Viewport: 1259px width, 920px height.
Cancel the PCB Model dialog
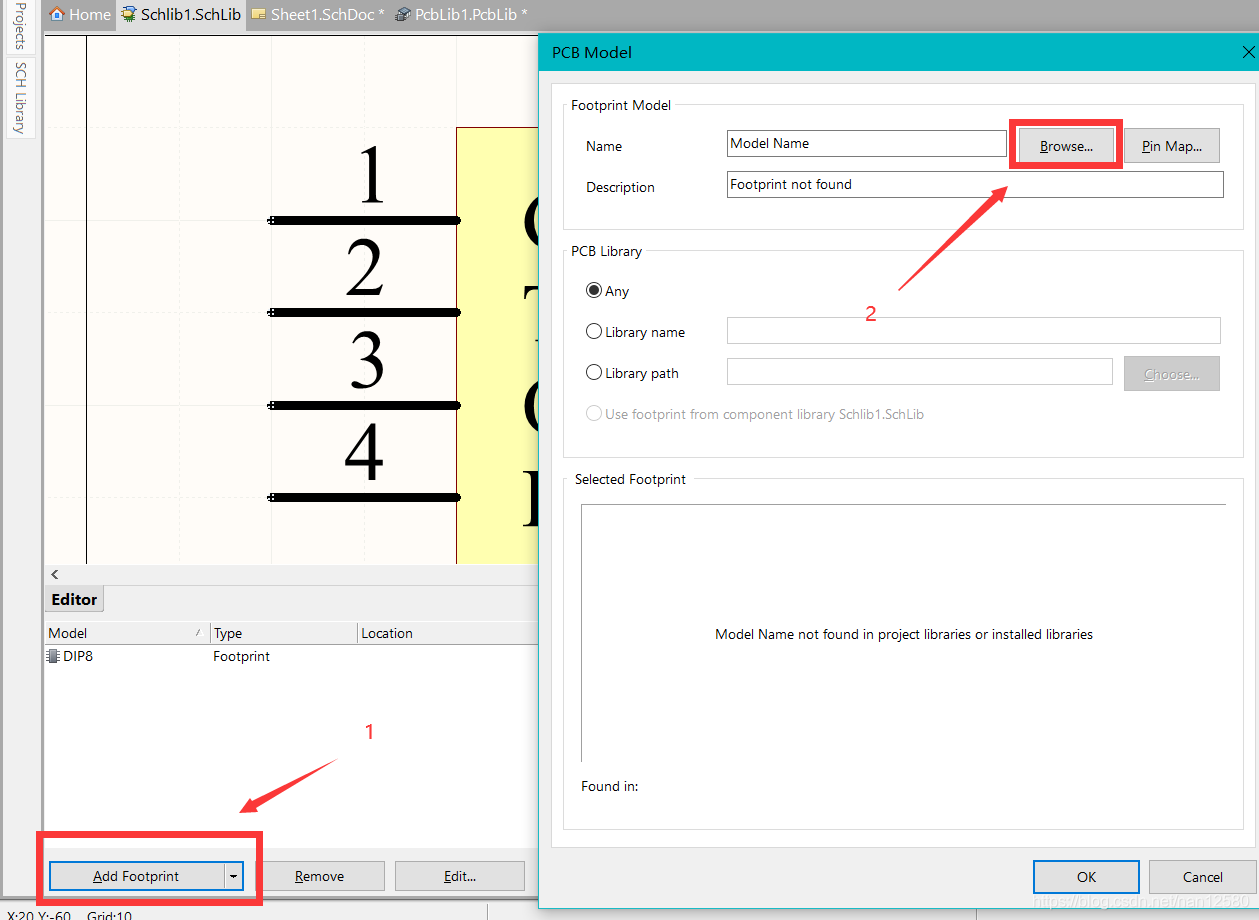point(1202,877)
